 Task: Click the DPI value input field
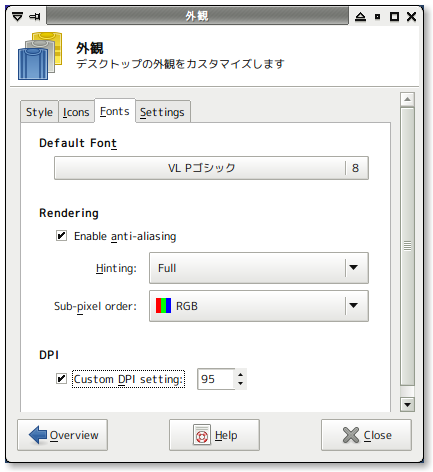216,379
